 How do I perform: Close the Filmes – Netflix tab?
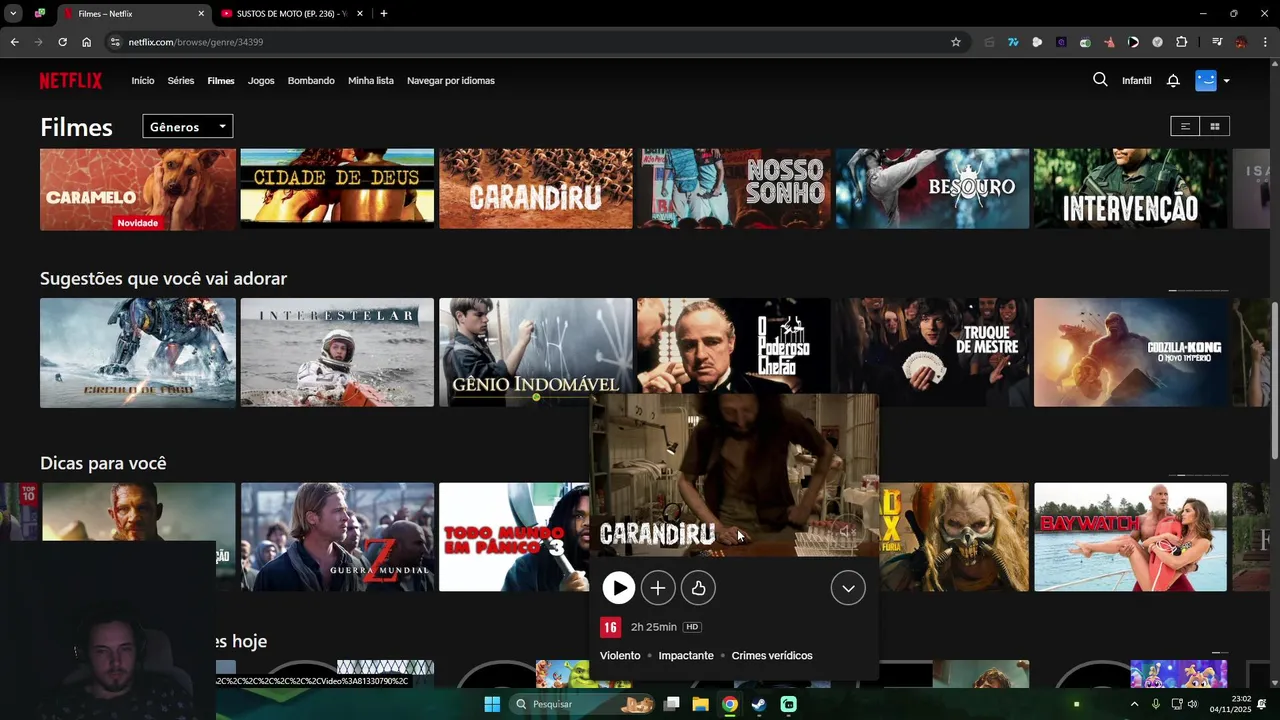(x=201, y=14)
